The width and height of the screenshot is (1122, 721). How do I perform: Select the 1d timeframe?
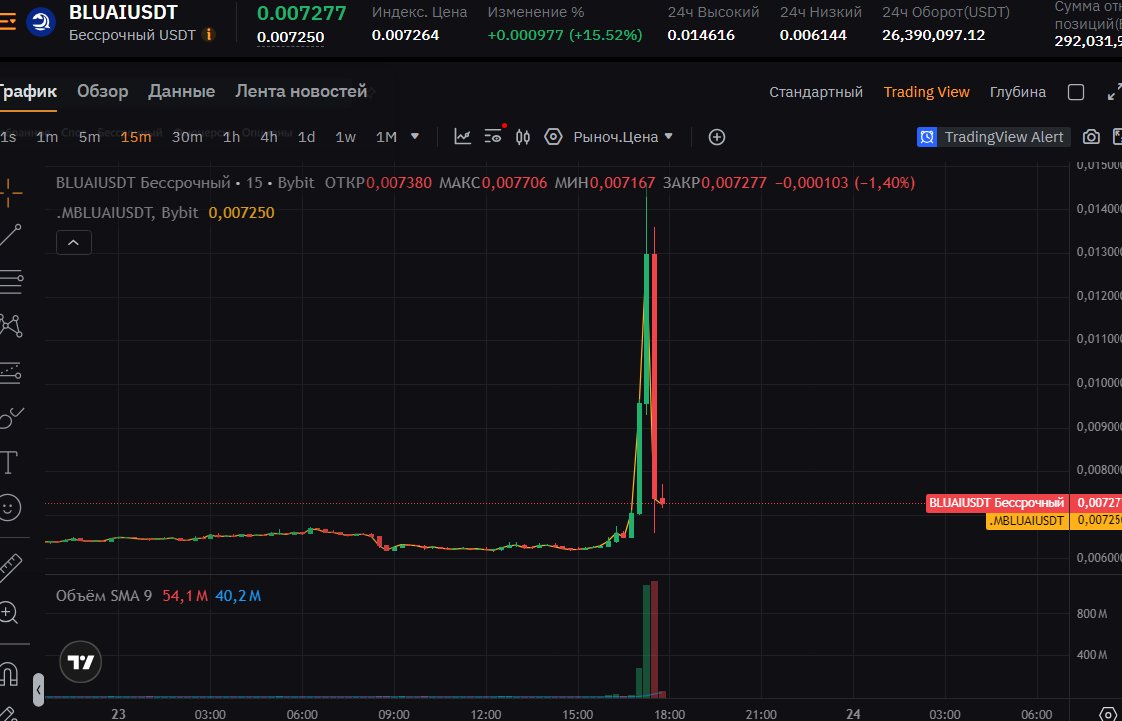[x=306, y=137]
